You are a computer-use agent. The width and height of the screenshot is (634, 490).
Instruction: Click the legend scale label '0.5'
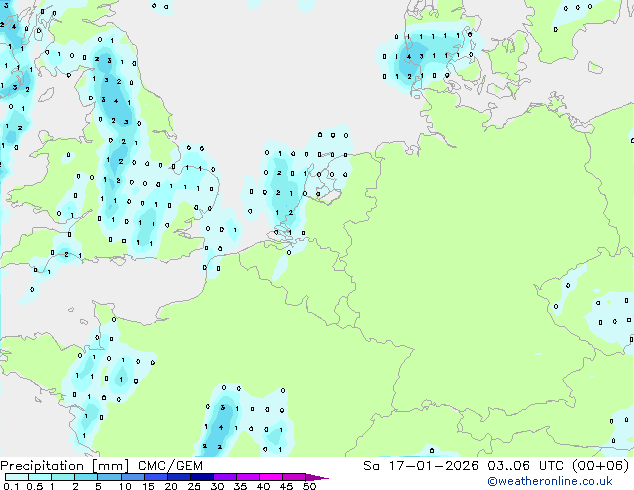35,486
